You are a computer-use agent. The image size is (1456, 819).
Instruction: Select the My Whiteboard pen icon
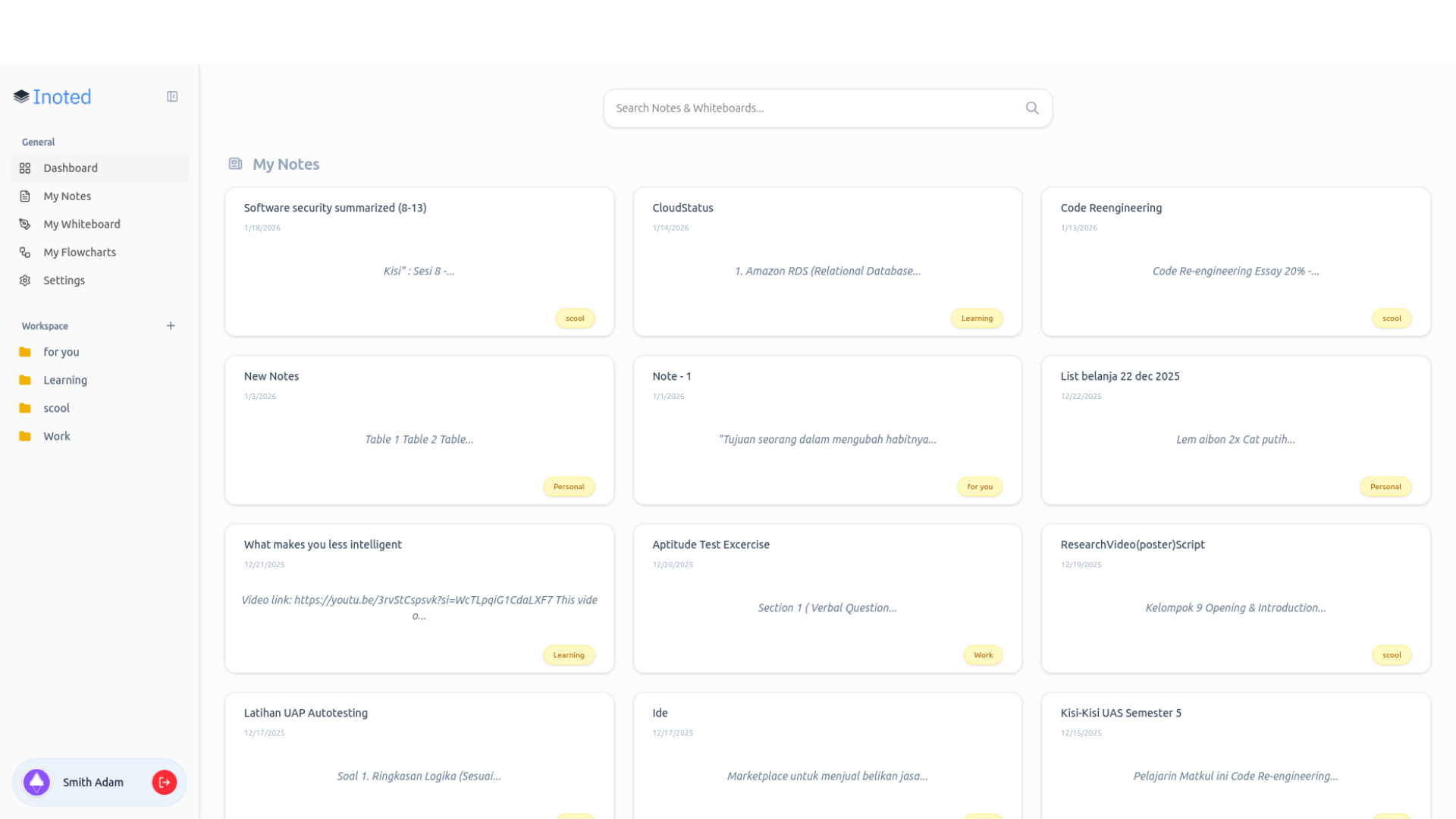tap(25, 224)
